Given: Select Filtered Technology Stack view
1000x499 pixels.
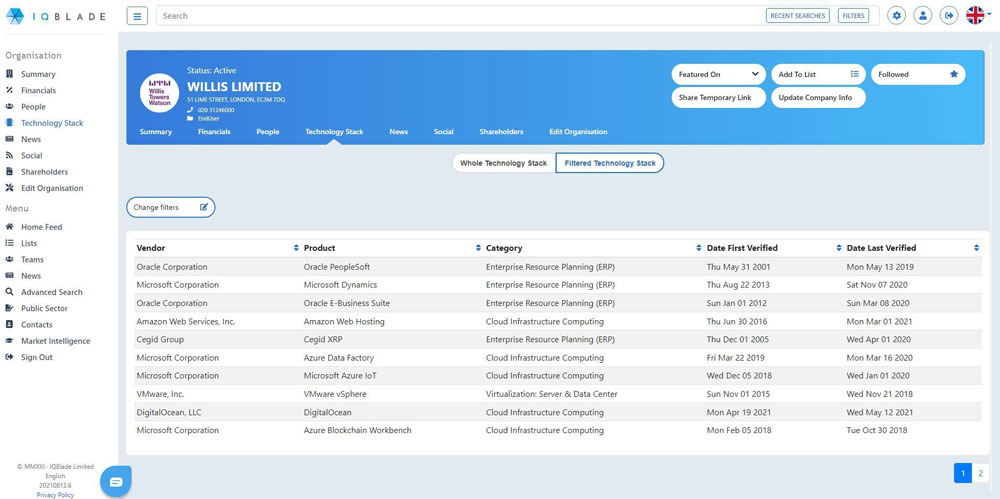Looking at the screenshot, I should [x=610, y=163].
